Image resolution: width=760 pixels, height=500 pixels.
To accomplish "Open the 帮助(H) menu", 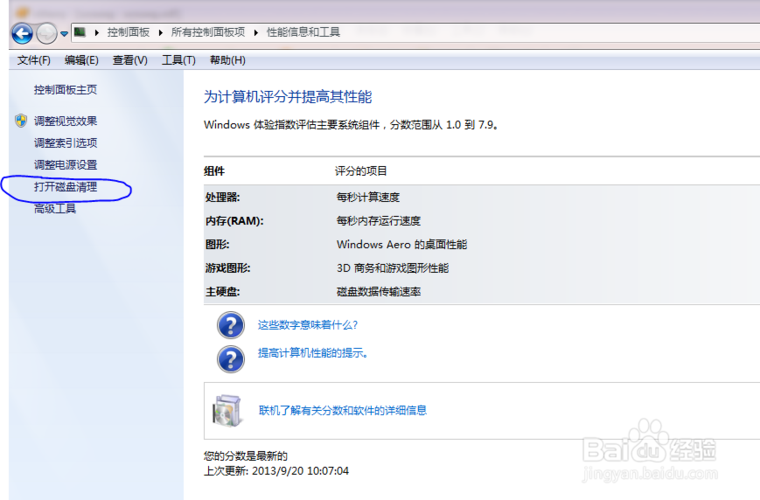I will (227, 60).
